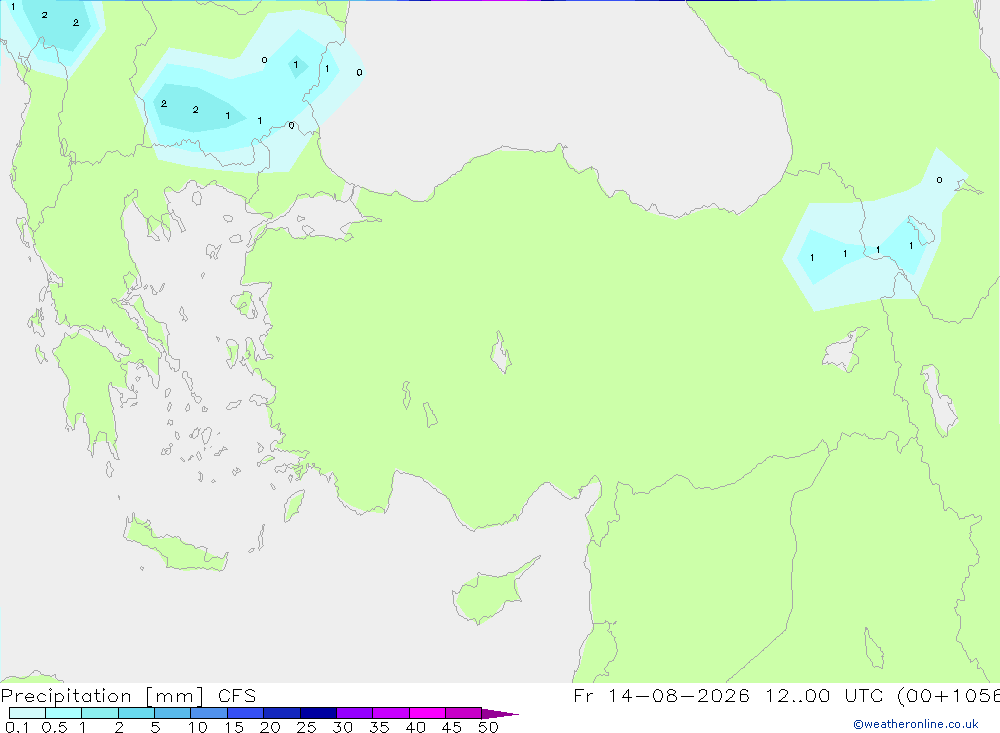The width and height of the screenshot is (1000, 733).
Task: Select the 10–15 mm legend color cell
Action: (x=209, y=713)
